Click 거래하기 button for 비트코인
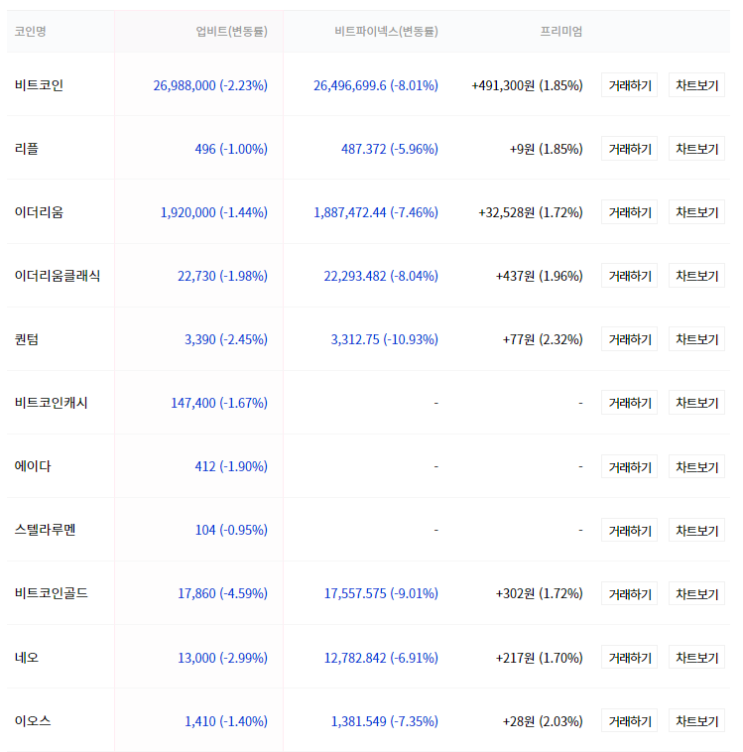743x752 pixels. 629,85
